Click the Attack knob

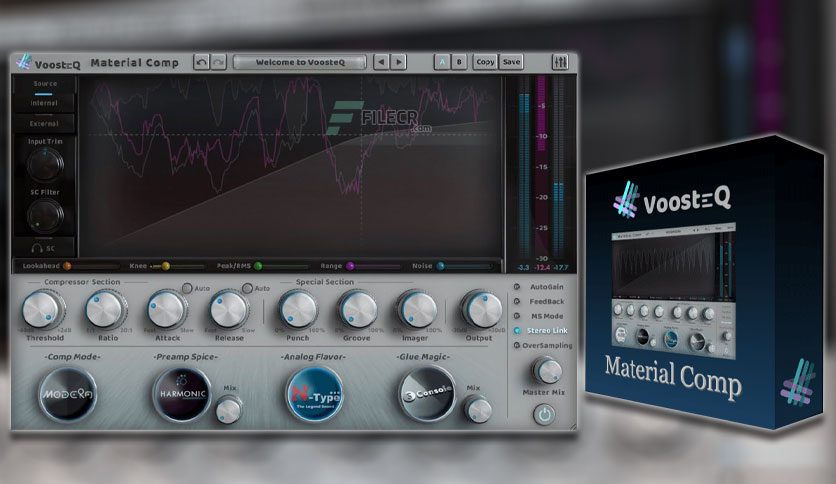tap(166, 310)
